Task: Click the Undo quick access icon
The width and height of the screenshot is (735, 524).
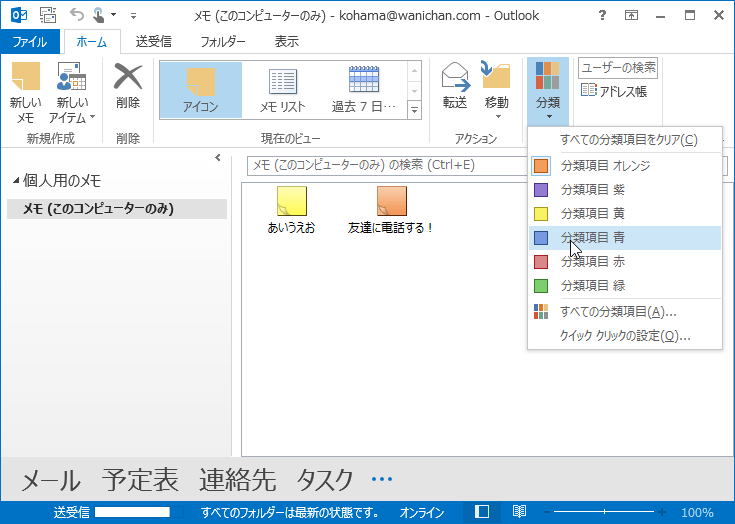Action: pyautogui.click(x=77, y=15)
